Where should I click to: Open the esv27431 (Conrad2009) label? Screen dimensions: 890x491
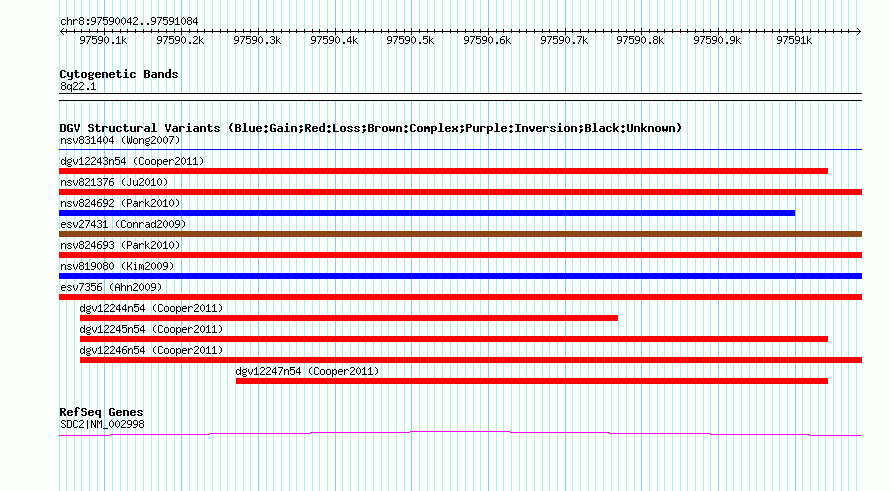123,224
